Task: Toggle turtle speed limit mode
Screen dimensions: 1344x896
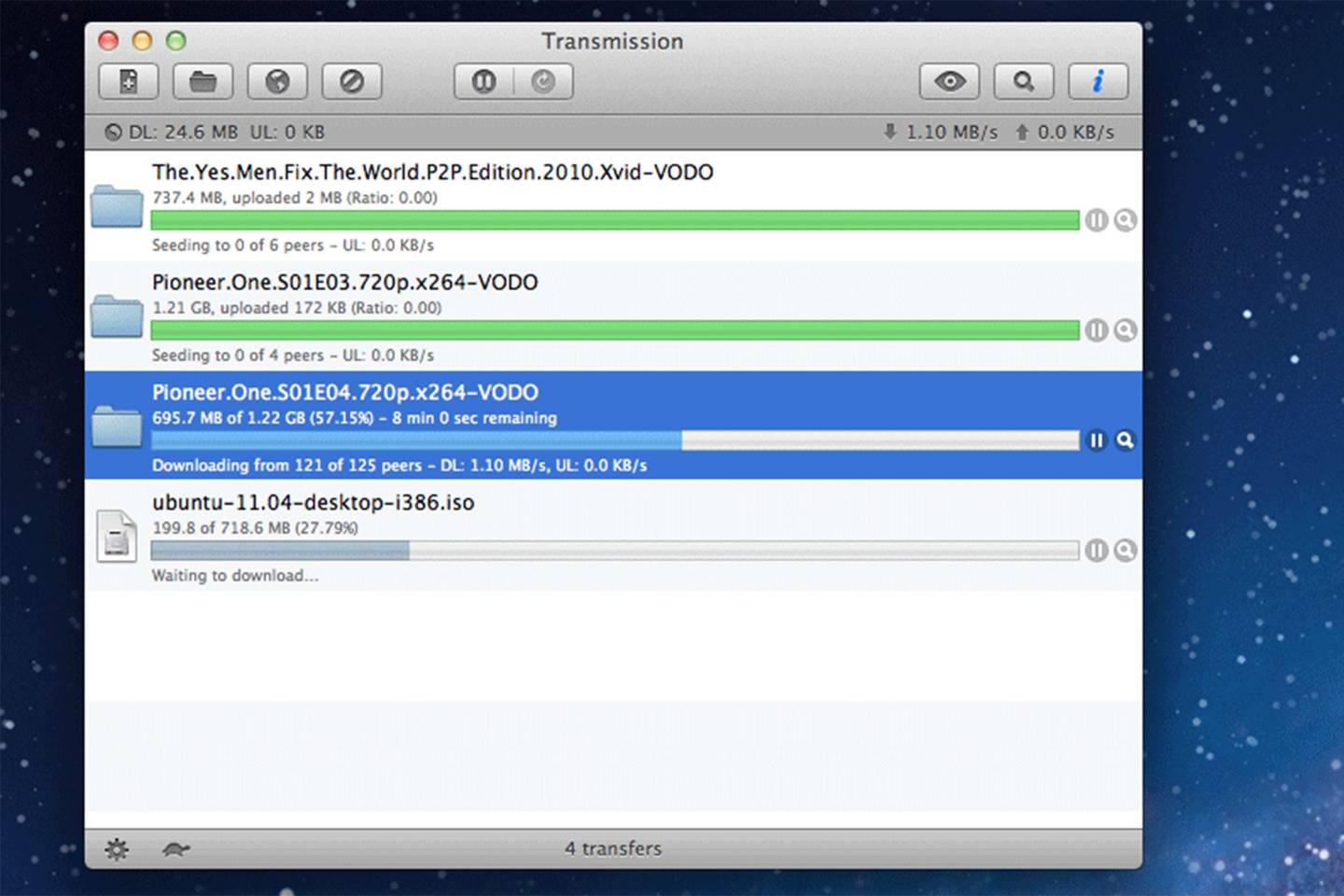Action: [176, 849]
